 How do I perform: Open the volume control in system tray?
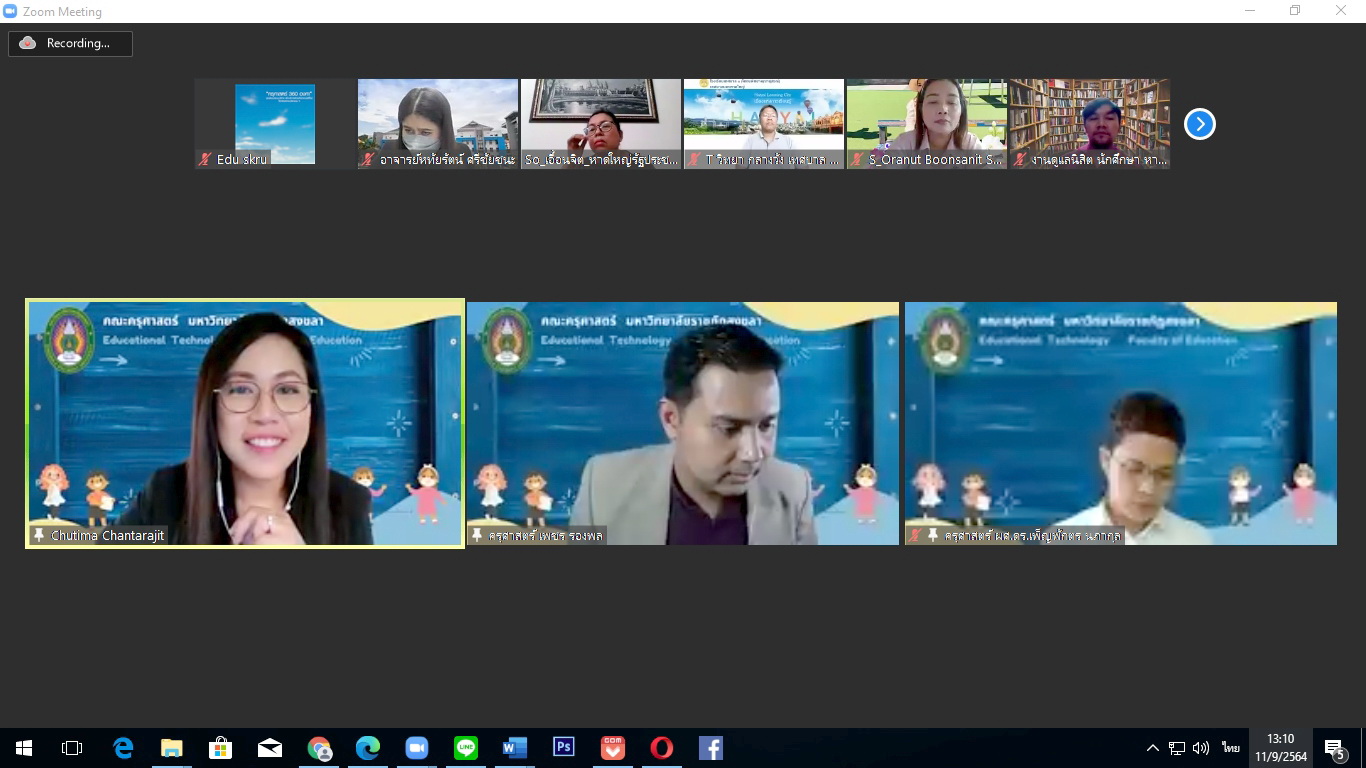[1201, 748]
